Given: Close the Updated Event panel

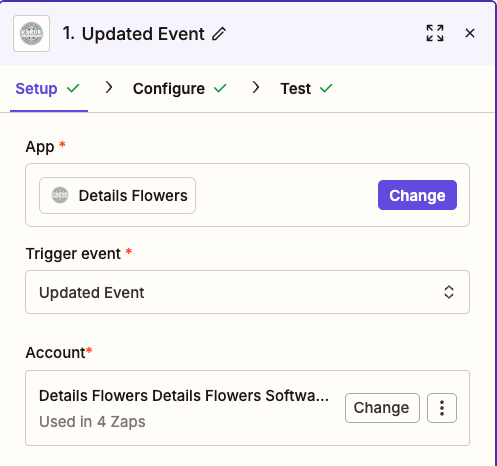Looking at the screenshot, I should coord(470,33).
